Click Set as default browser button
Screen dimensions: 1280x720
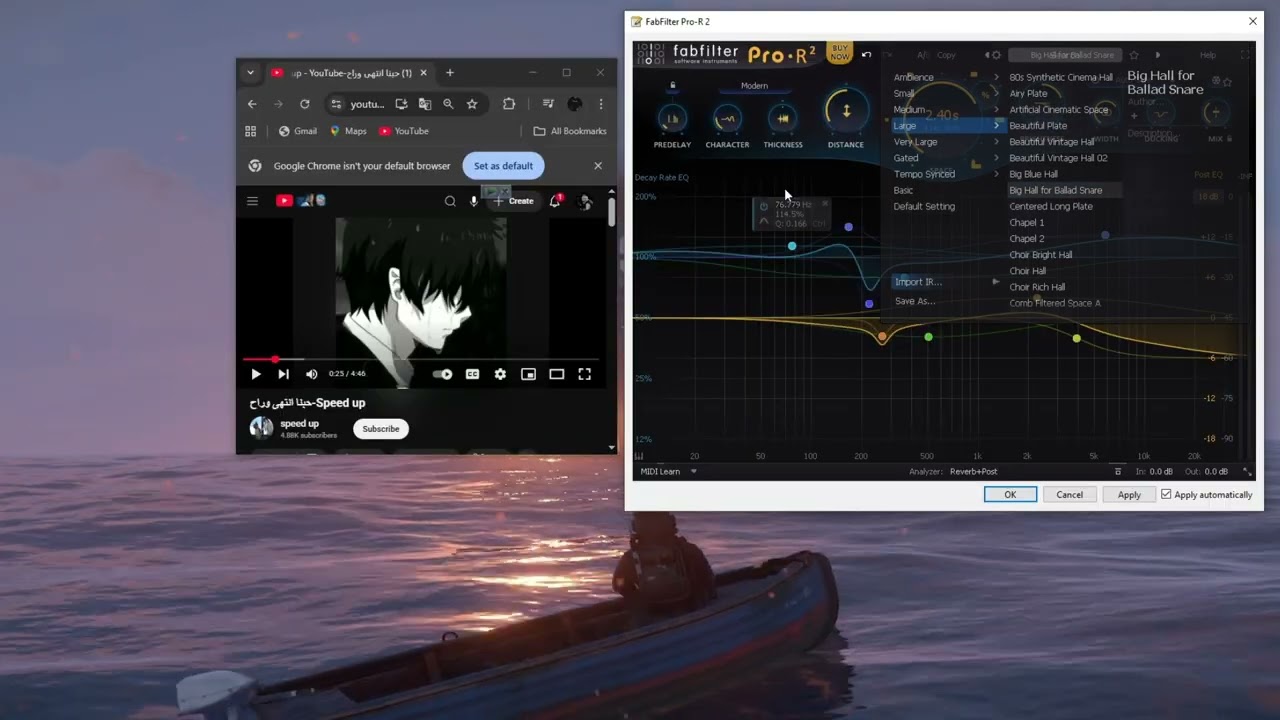[503, 166]
